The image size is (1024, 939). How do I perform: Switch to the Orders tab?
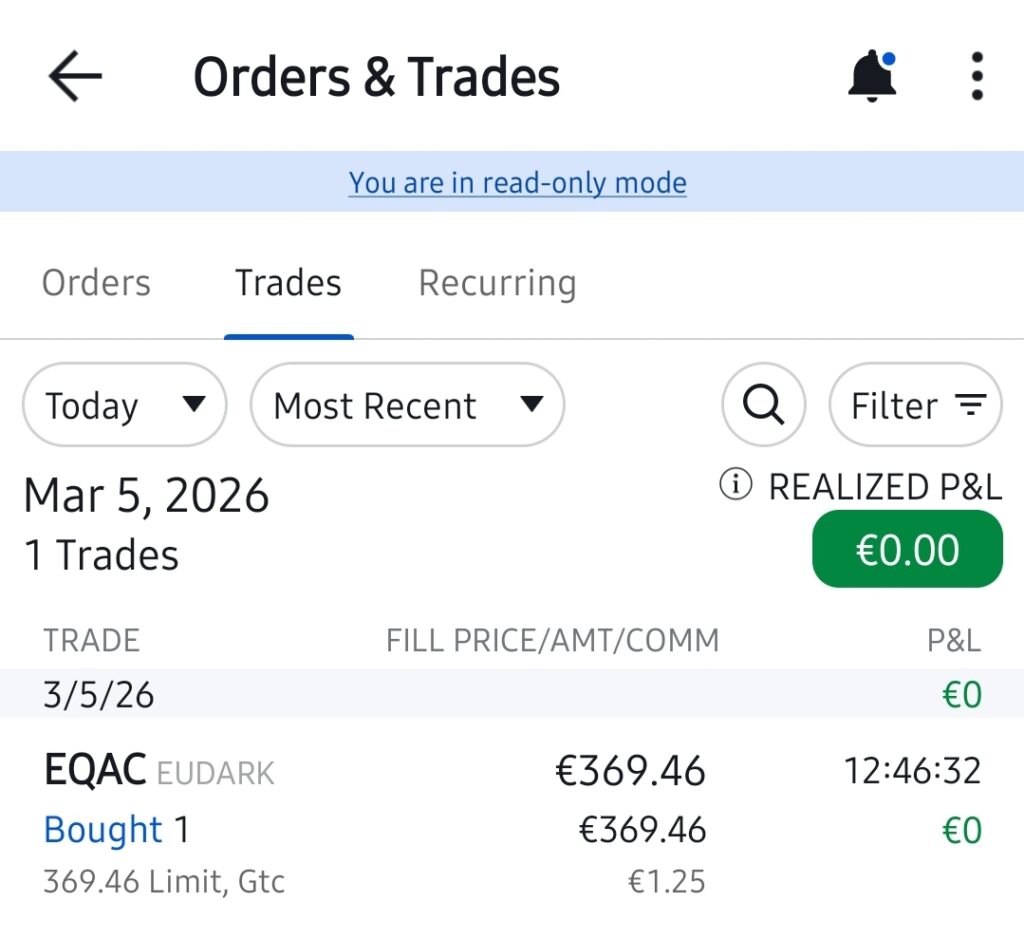(x=96, y=283)
